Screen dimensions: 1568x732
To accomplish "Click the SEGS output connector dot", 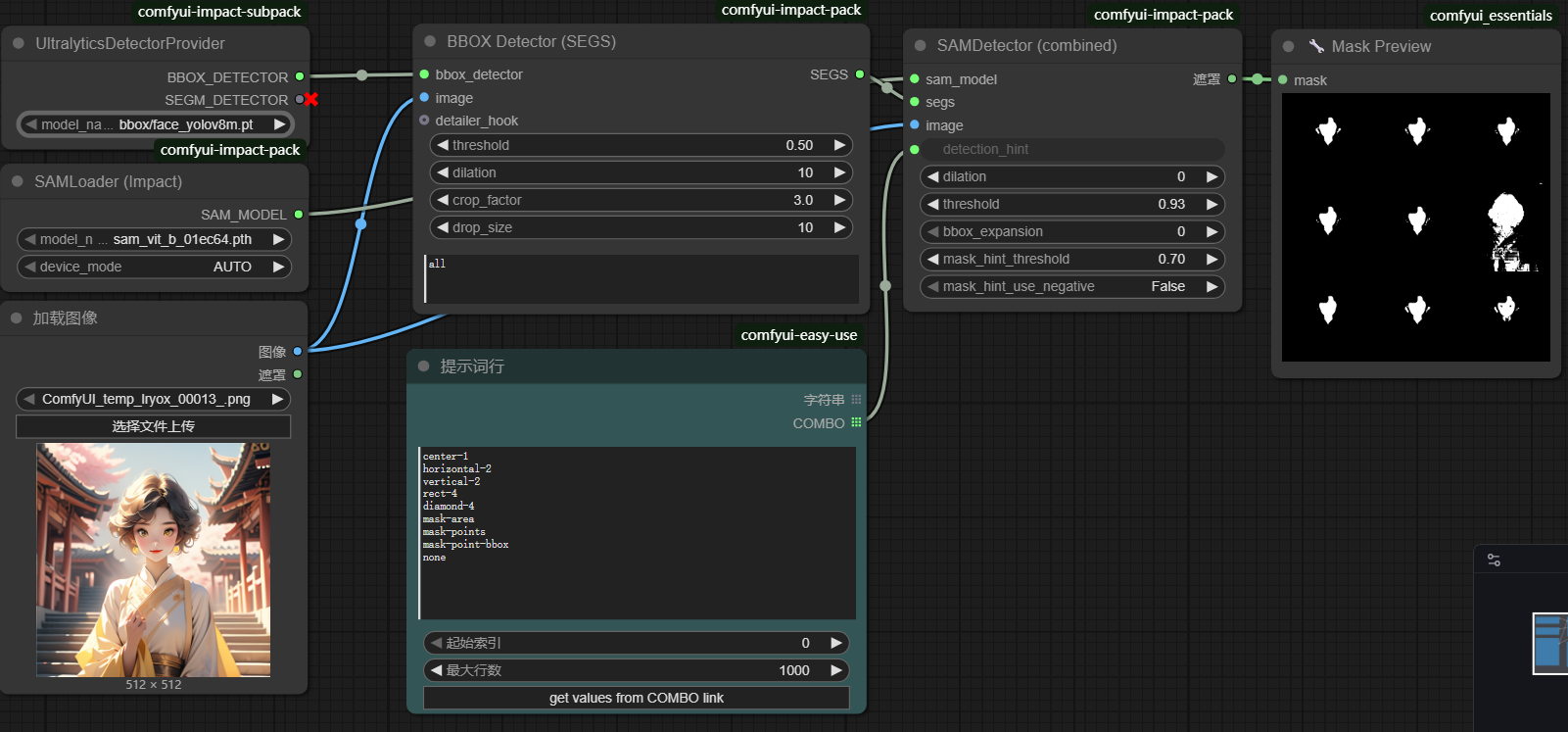I will [860, 74].
